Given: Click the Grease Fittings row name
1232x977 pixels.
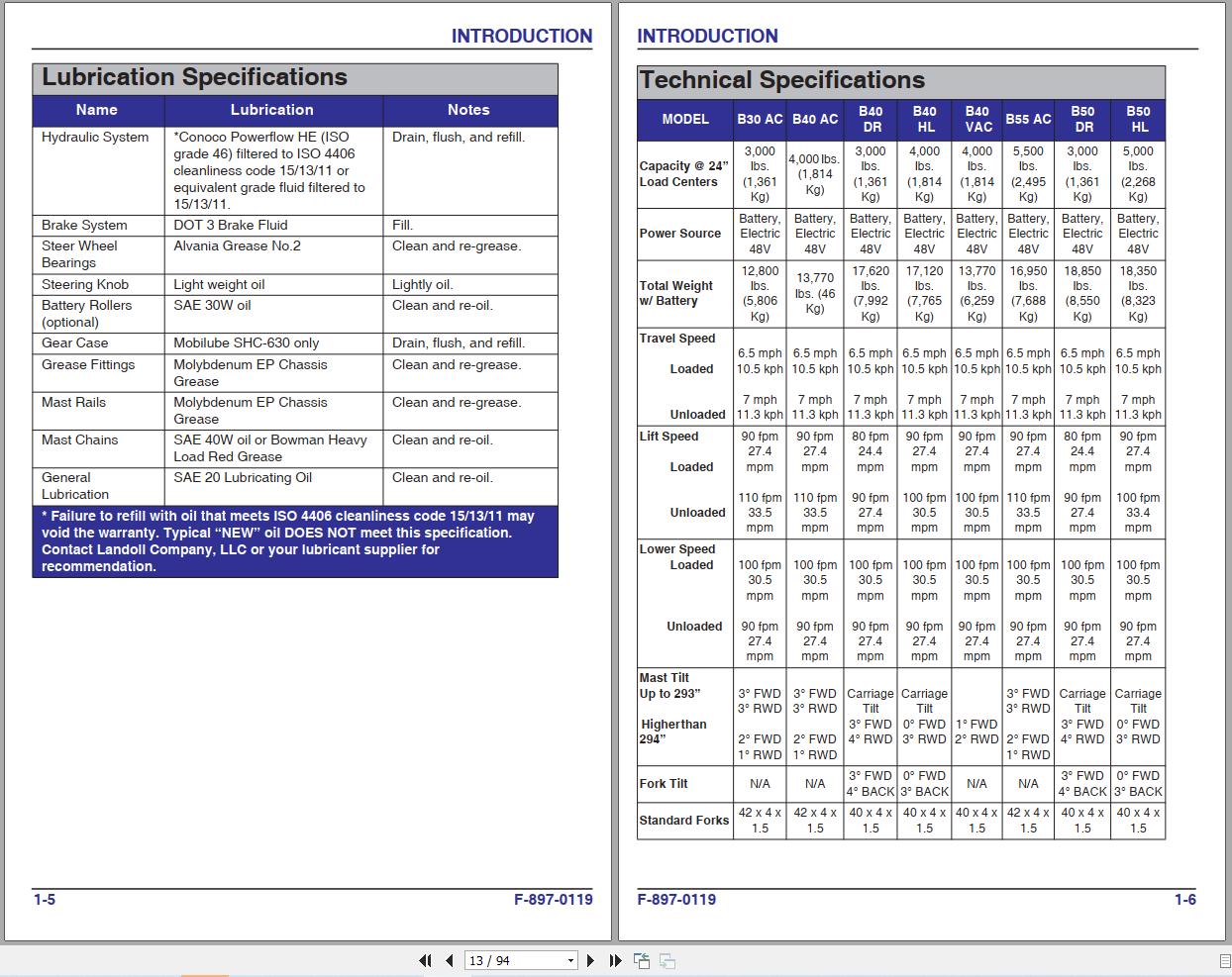Looking at the screenshot, I should [x=88, y=364].
